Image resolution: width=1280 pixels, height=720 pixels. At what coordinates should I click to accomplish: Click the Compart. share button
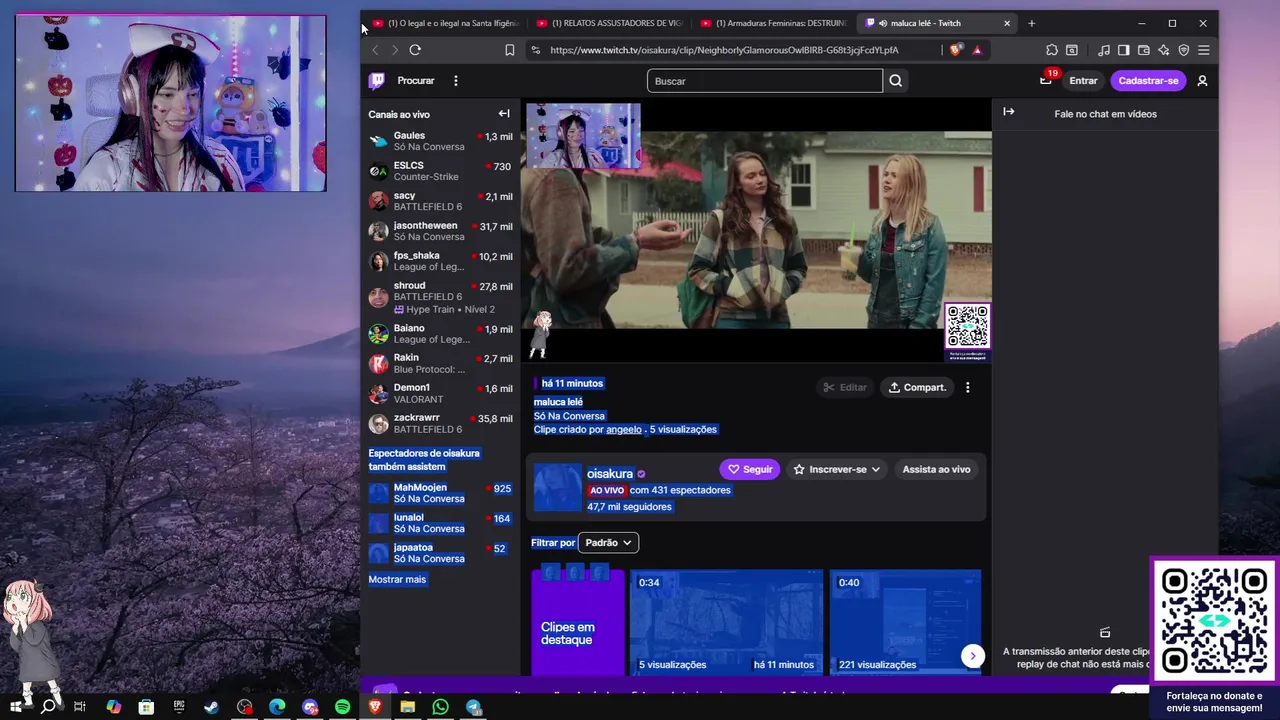point(917,387)
